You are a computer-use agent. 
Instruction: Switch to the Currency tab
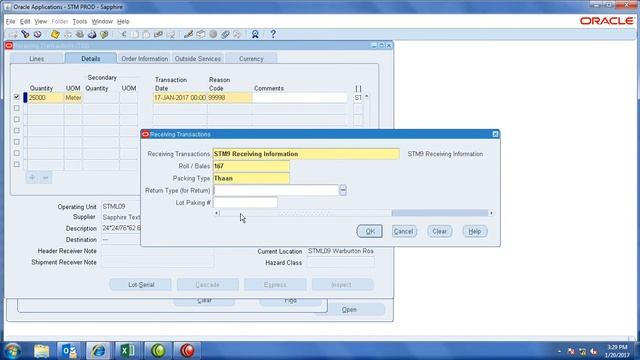pyautogui.click(x=251, y=59)
